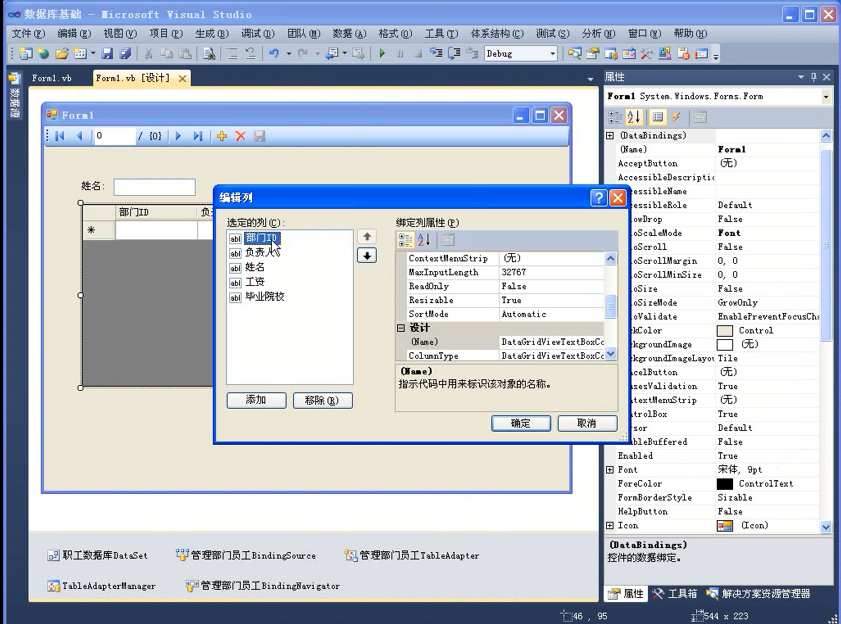The width and height of the screenshot is (841, 624).
Task: Click the Save All icon
Action: [x=125, y=54]
